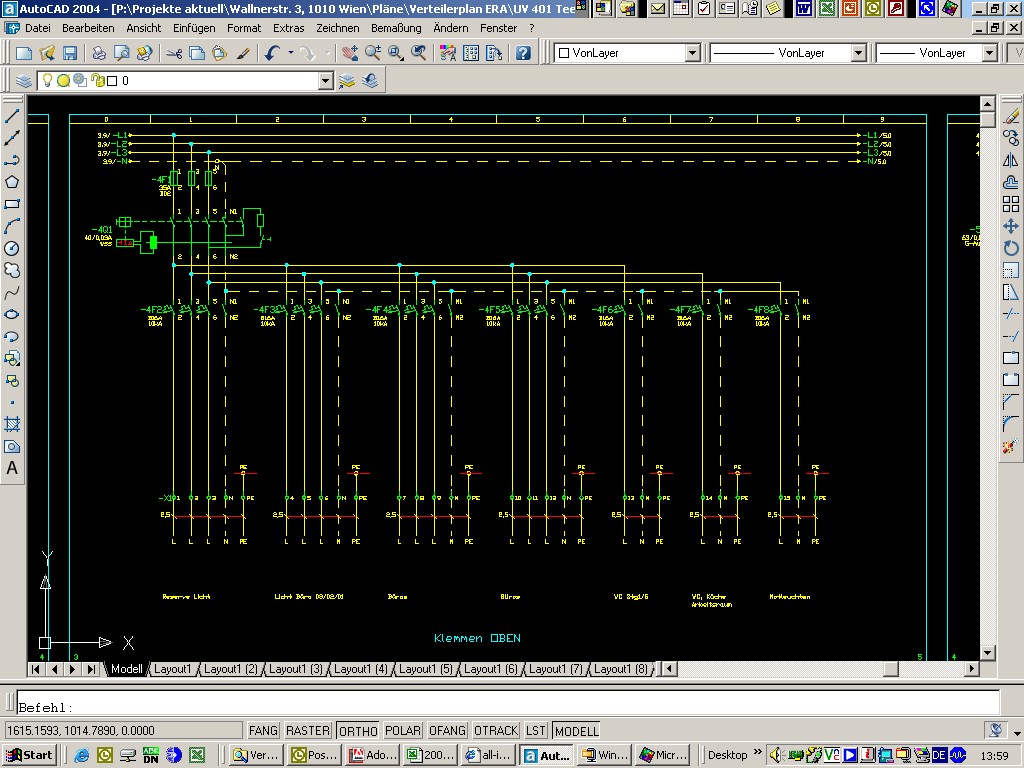Jump to the last layout tab arrow
This screenshot has height=768, width=1024.
[91, 669]
